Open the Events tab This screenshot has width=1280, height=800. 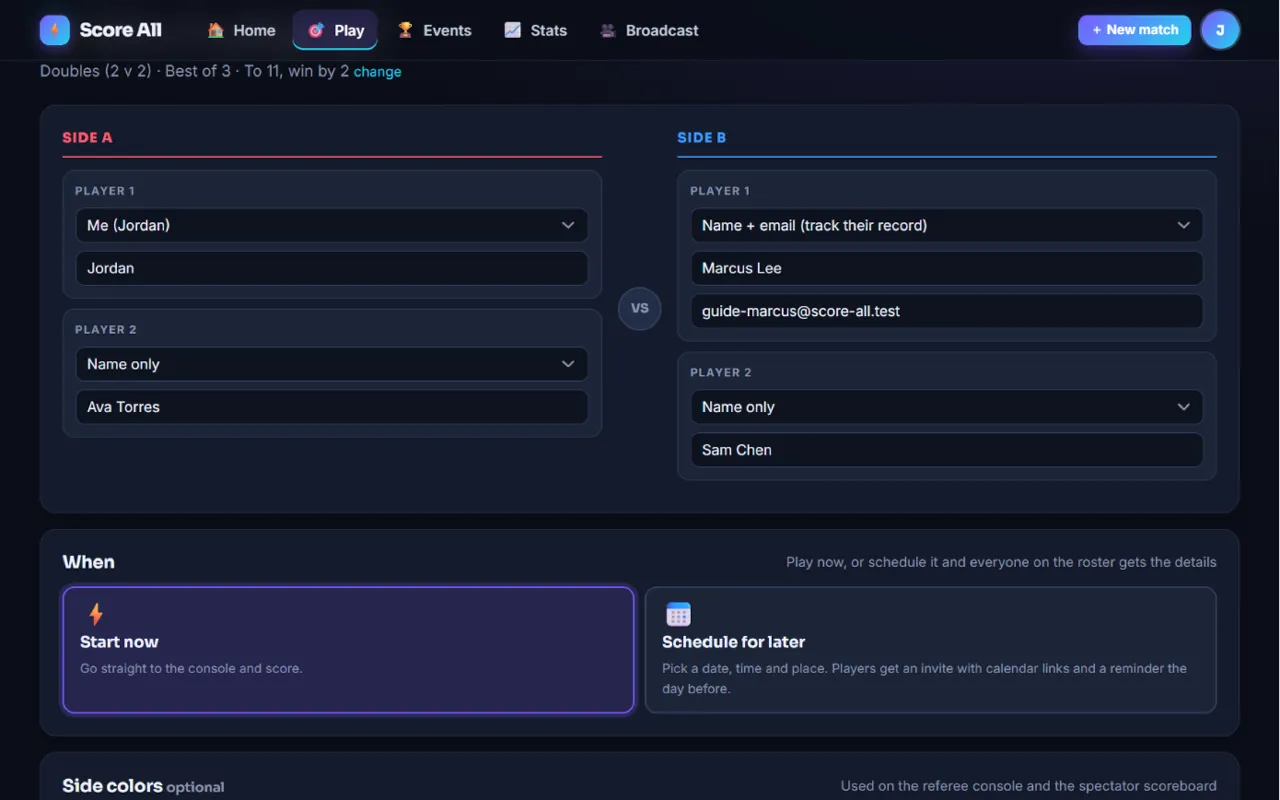click(x=434, y=30)
